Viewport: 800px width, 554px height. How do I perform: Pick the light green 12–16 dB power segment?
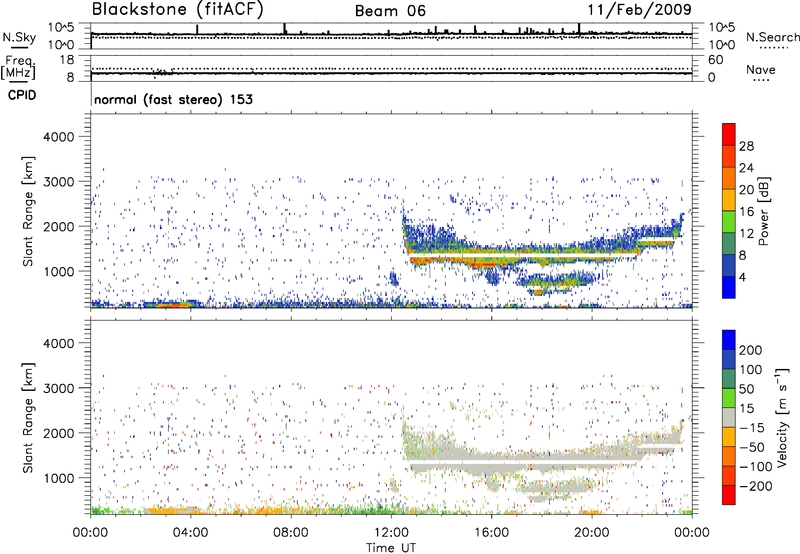[729, 222]
